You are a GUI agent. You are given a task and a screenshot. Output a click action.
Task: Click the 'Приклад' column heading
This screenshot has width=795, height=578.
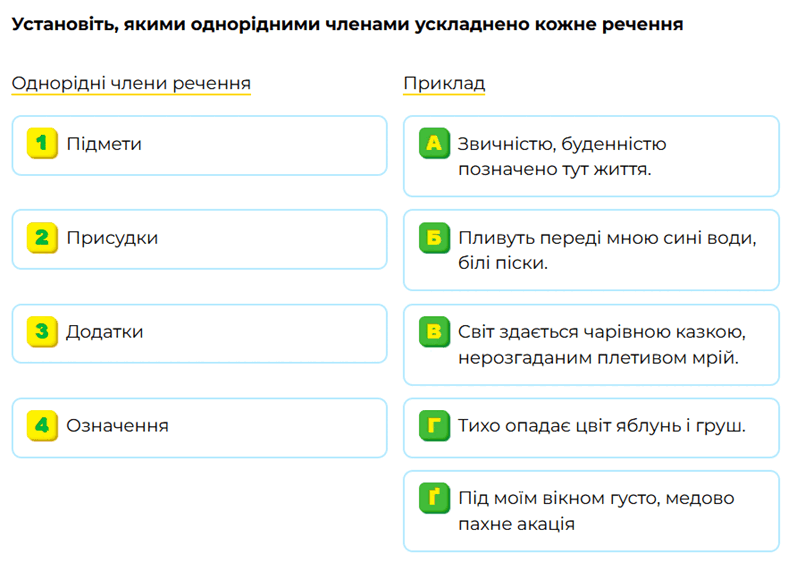pos(444,83)
